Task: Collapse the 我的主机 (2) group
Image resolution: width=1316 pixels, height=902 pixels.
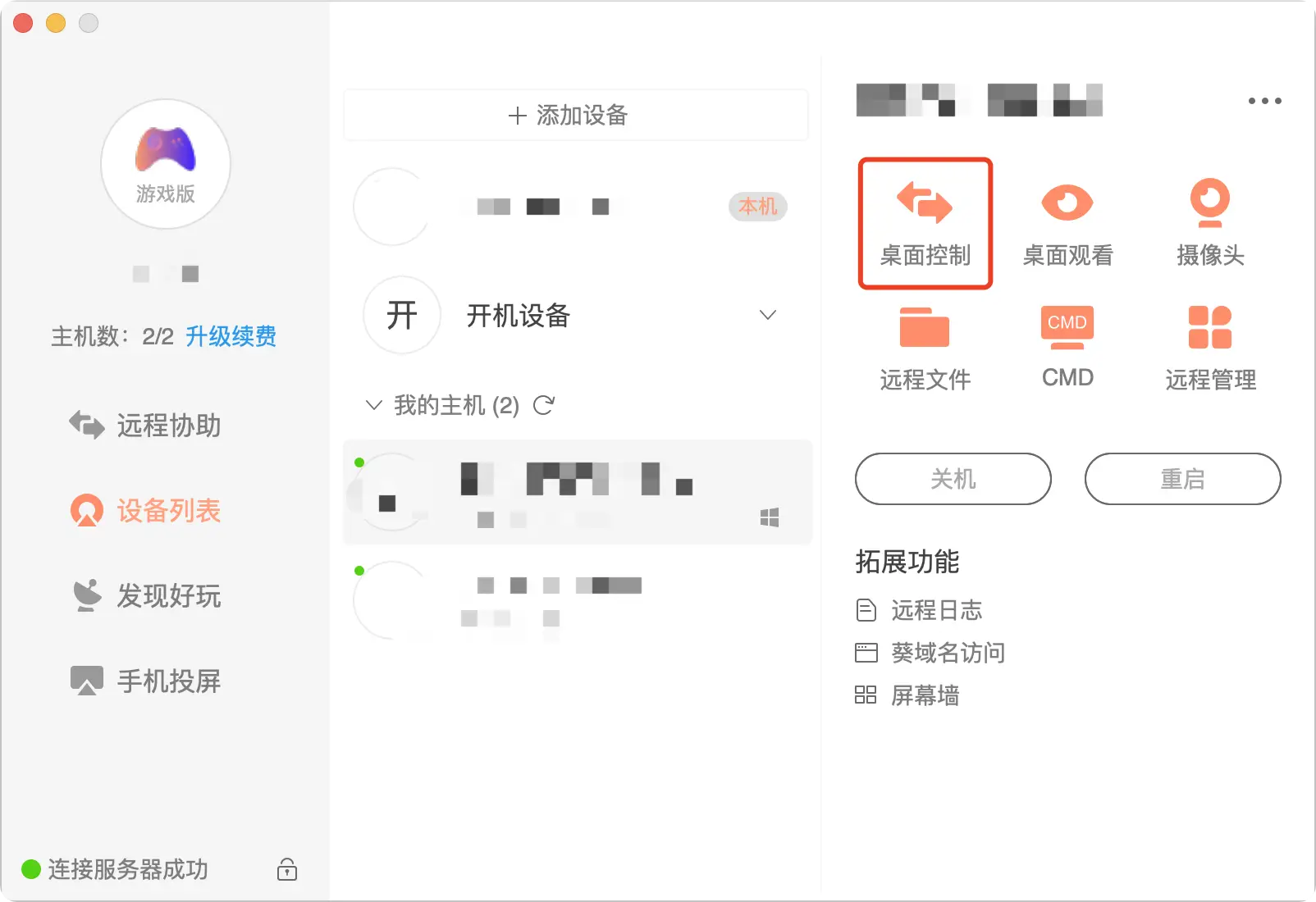Action: click(373, 405)
